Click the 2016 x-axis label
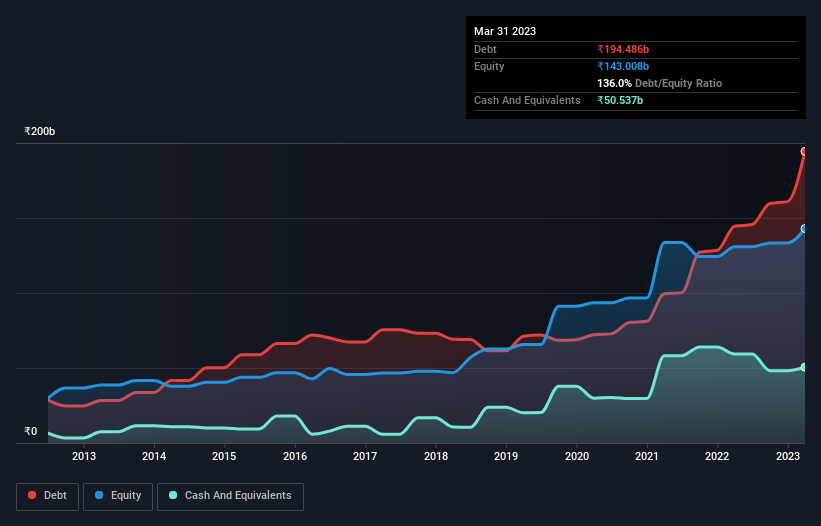The width and height of the screenshot is (821, 526). [x=295, y=456]
